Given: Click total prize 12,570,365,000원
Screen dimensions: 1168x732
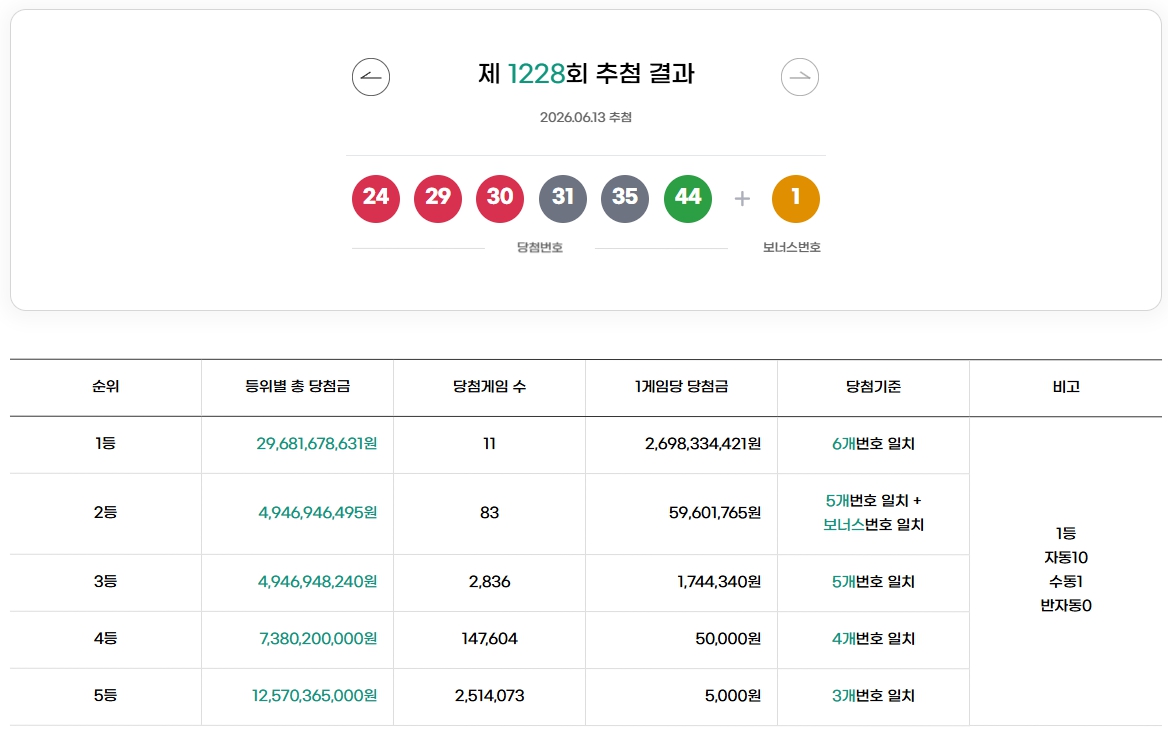Looking at the screenshot, I should [314, 696].
